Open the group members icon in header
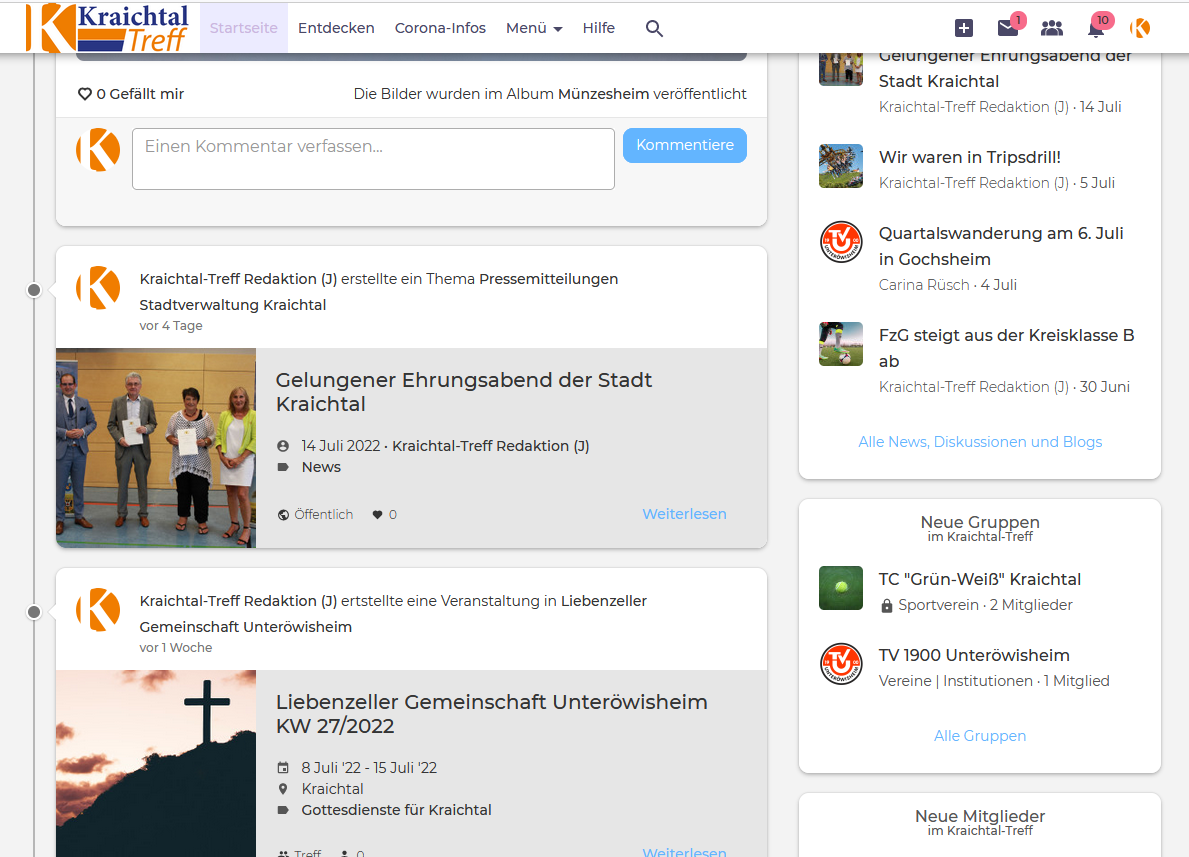The height and width of the screenshot is (857, 1189). (1052, 28)
